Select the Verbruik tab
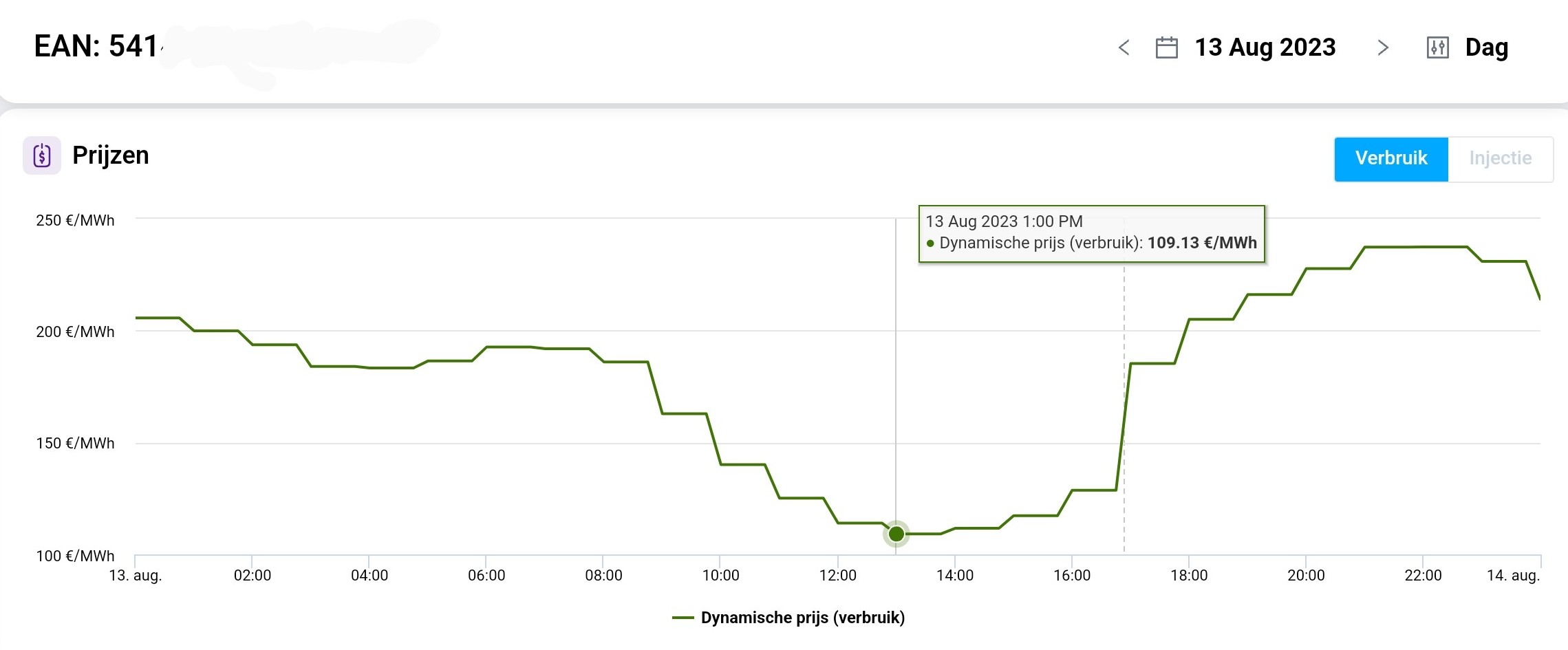Viewport: 1568px width, 650px height. (x=1390, y=159)
